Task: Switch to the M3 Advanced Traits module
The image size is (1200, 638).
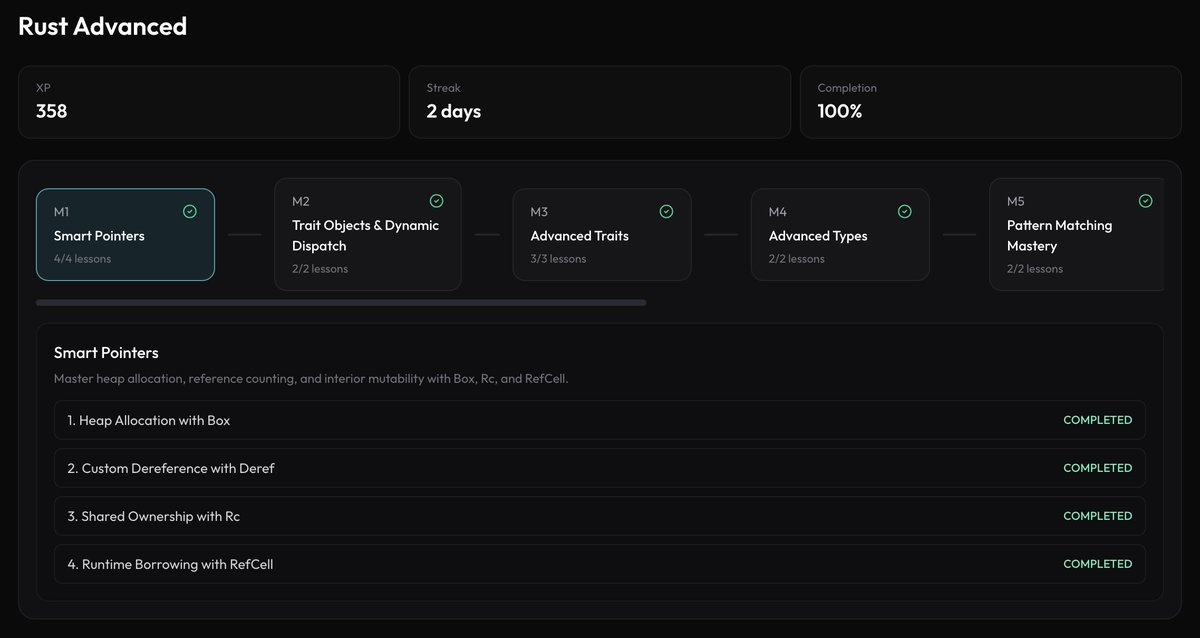Action: pyautogui.click(x=601, y=234)
